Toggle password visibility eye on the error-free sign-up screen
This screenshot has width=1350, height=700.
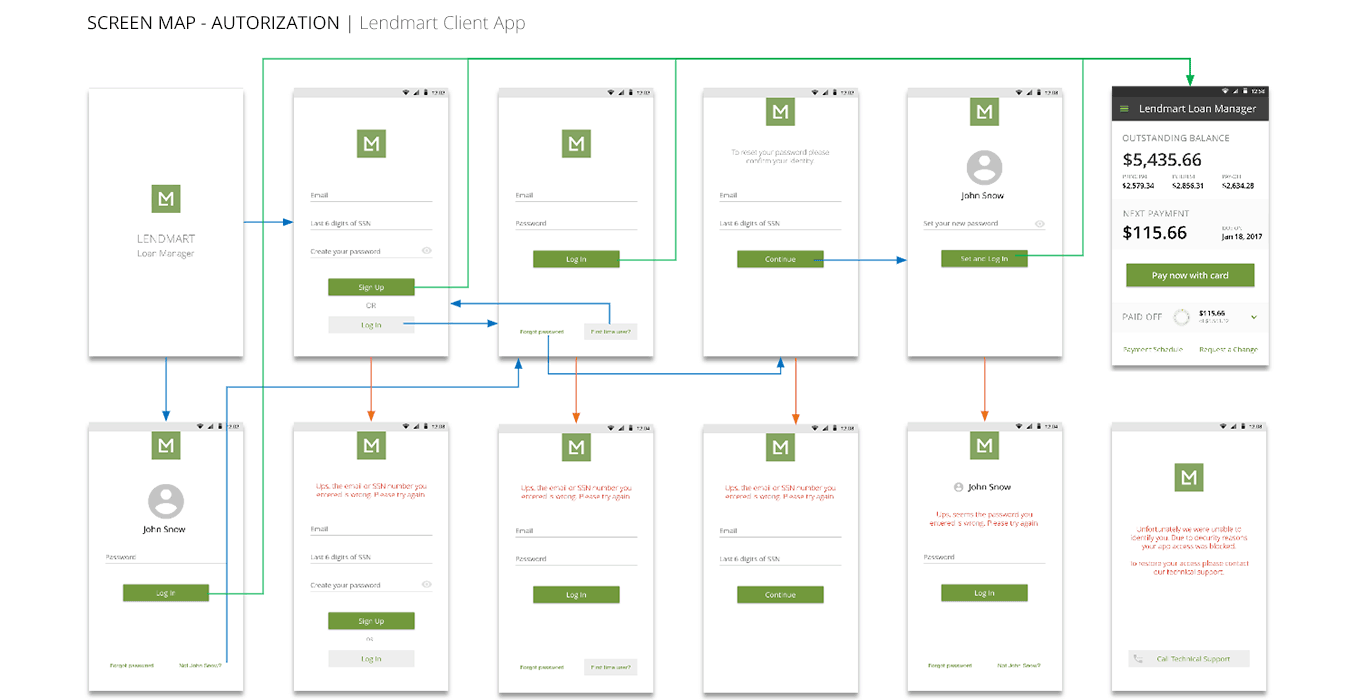click(426, 251)
